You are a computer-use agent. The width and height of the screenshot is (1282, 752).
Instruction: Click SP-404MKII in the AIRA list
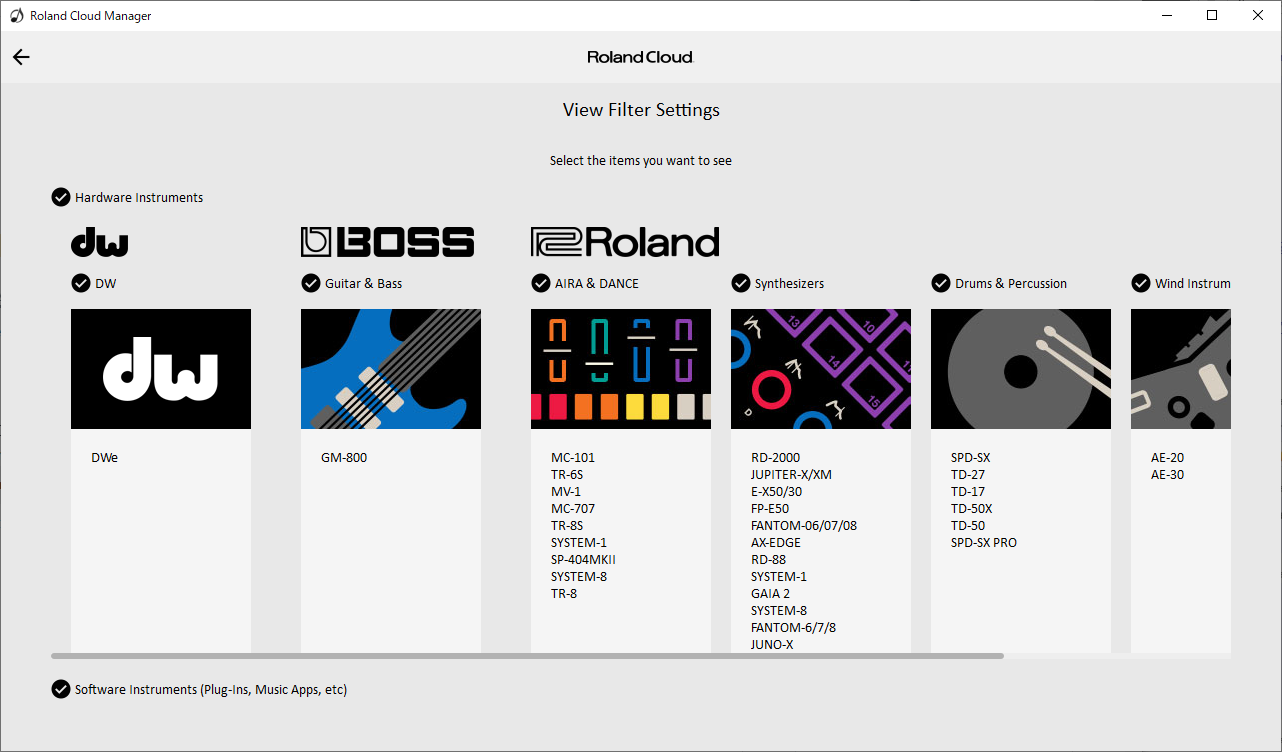pyautogui.click(x=583, y=560)
